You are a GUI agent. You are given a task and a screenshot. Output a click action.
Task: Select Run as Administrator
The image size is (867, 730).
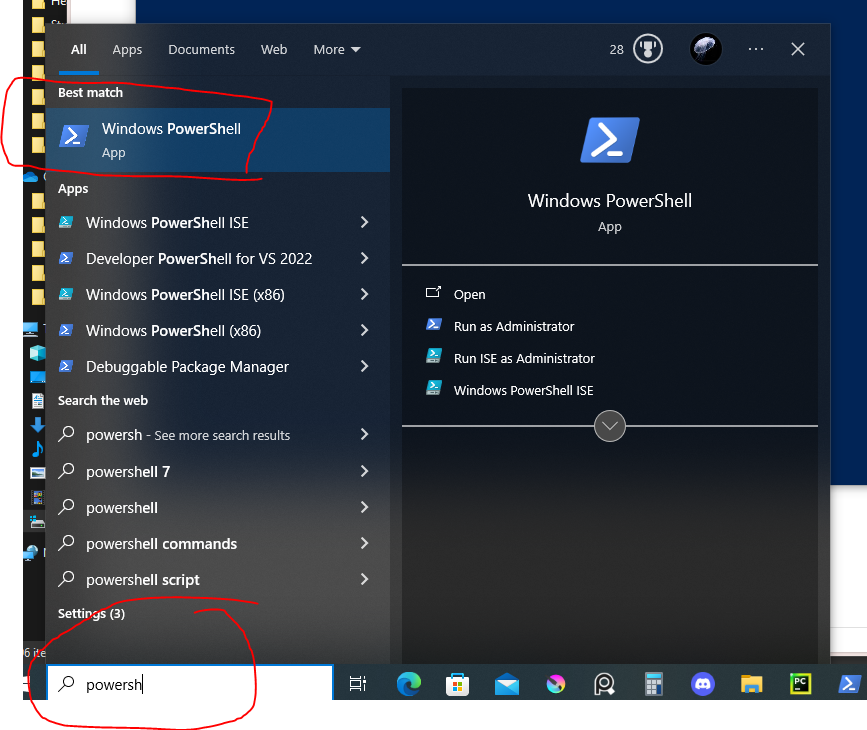[514, 326]
